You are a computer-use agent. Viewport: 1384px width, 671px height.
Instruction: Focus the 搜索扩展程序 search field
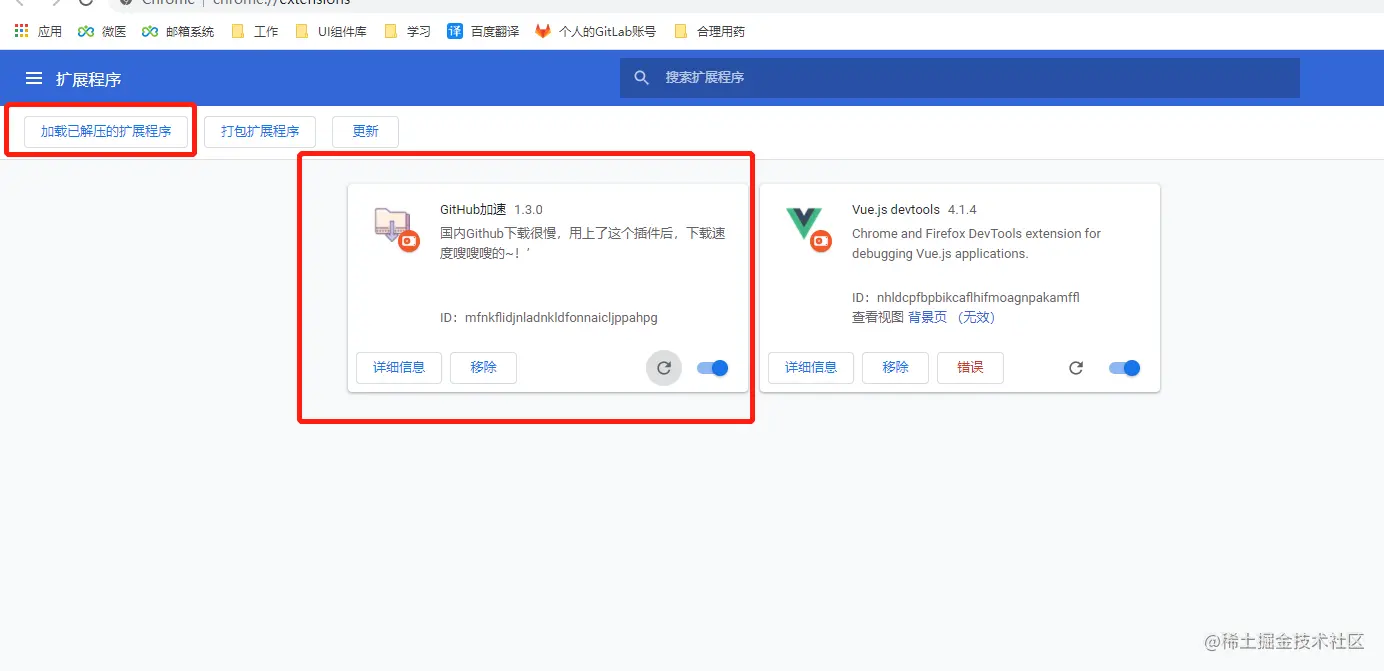pos(960,78)
